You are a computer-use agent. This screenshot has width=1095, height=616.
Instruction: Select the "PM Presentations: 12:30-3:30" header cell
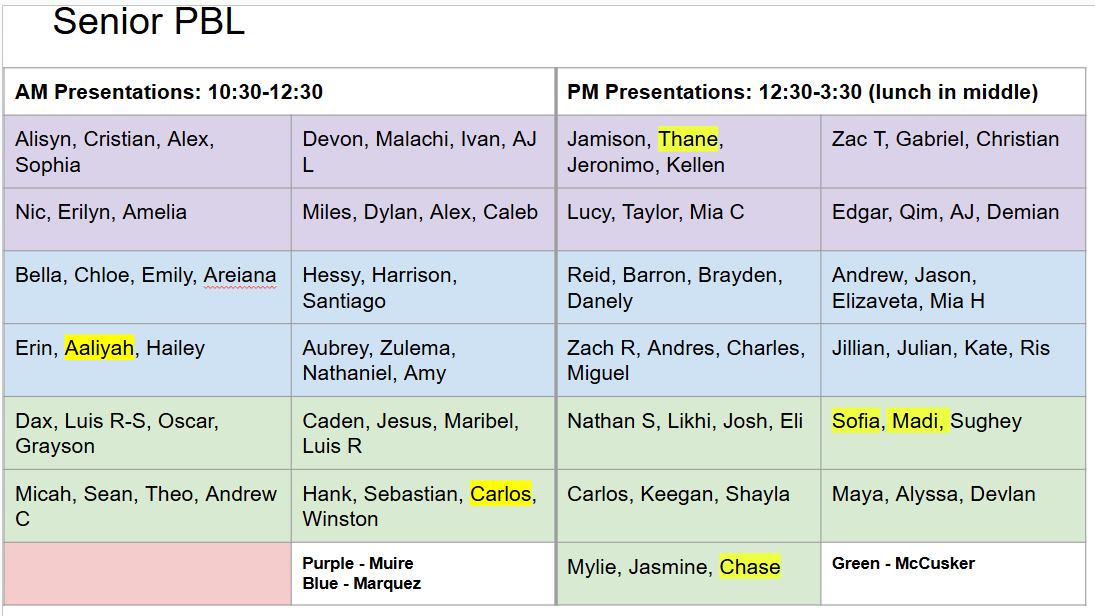(x=802, y=92)
